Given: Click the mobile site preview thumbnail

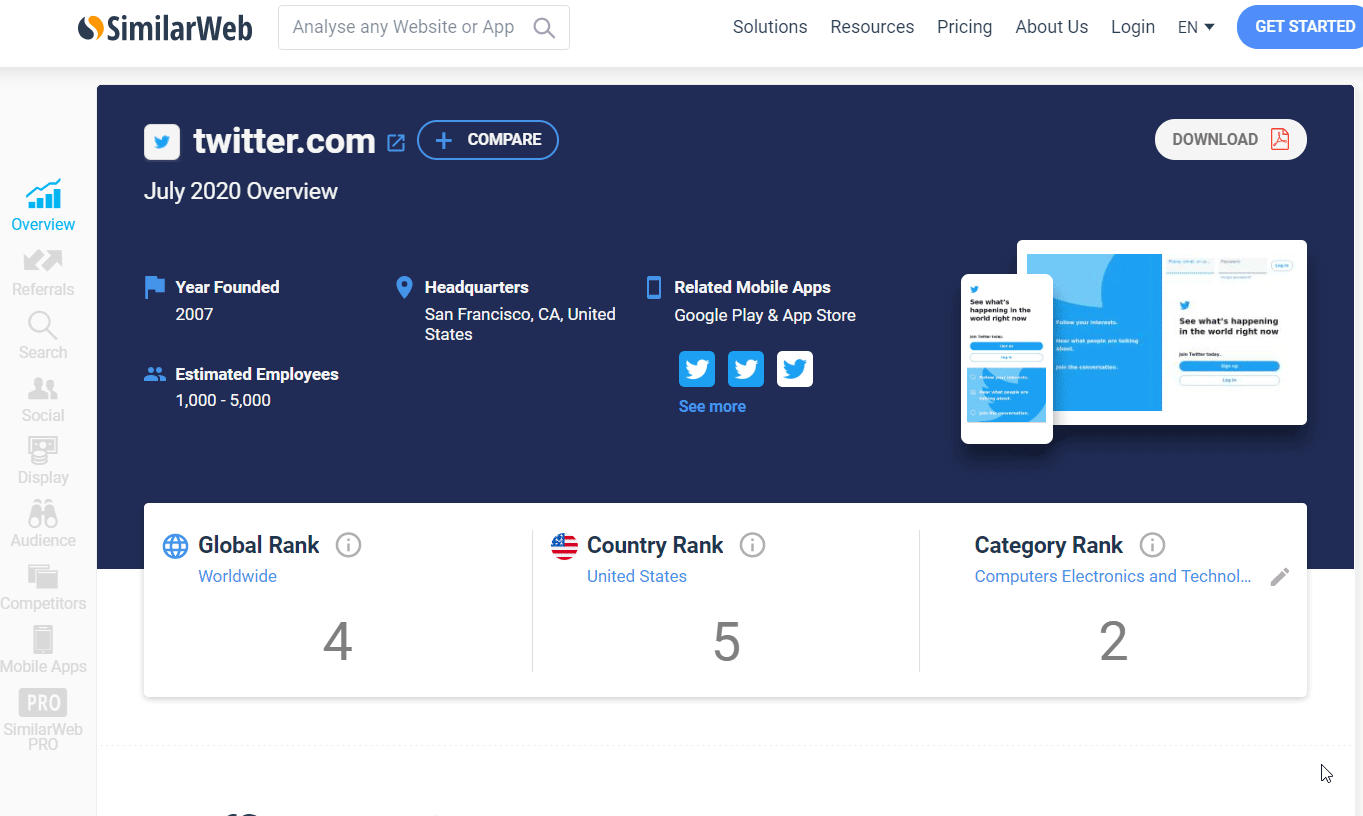Looking at the screenshot, I should point(1007,359).
